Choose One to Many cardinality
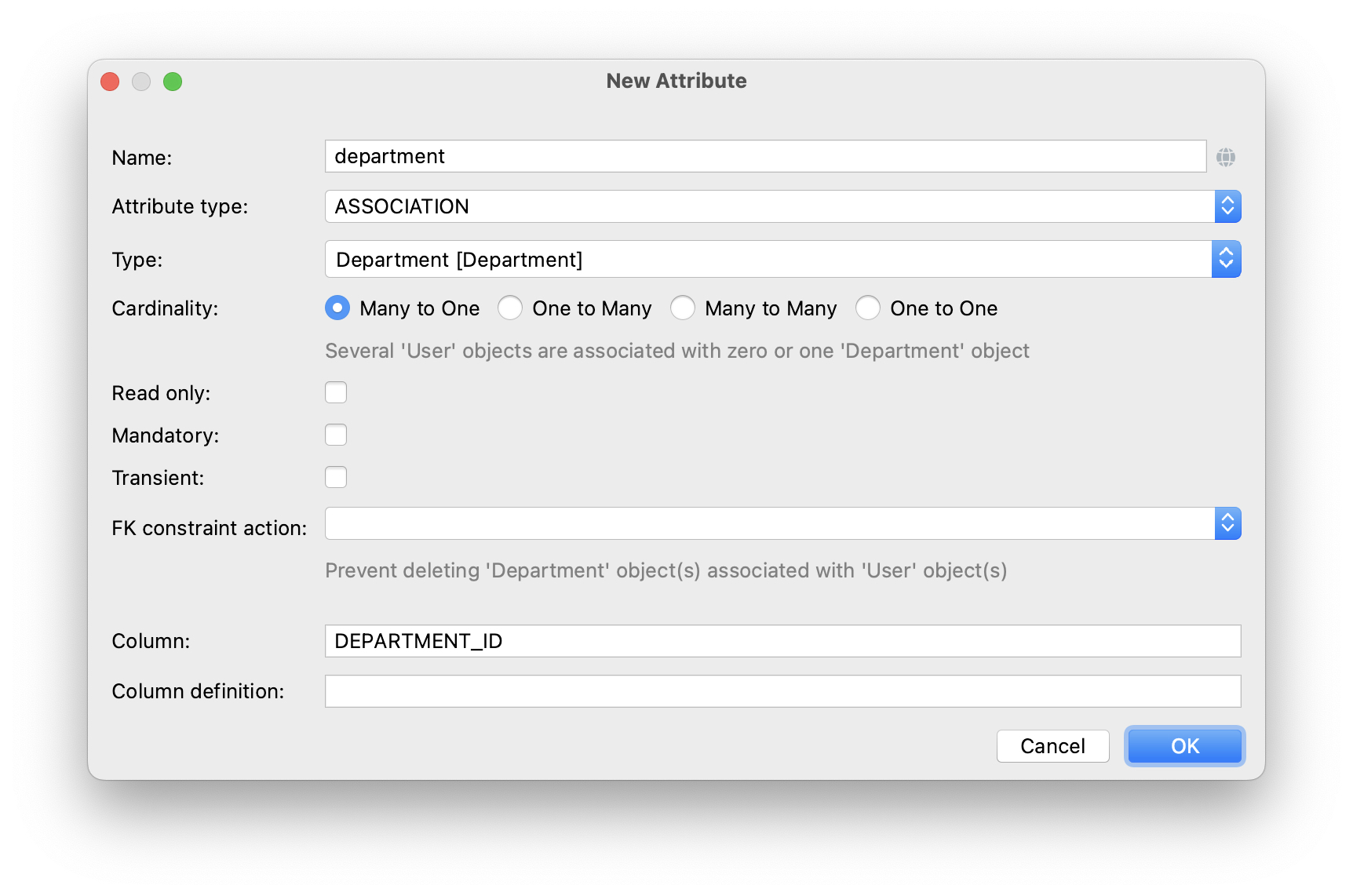This screenshot has width=1353, height=896. tap(510, 308)
